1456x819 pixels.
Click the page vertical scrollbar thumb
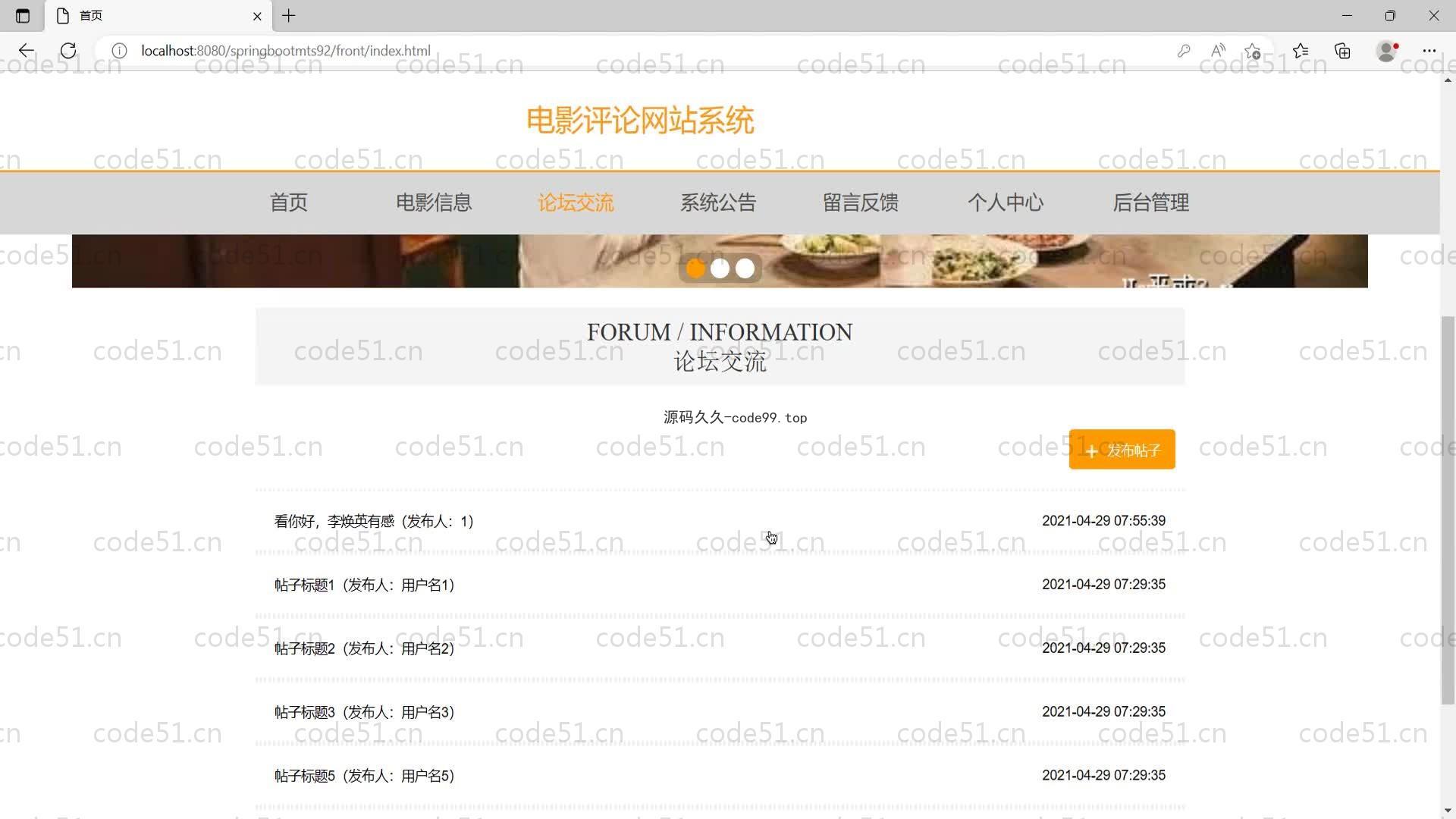pyautogui.click(x=1448, y=510)
